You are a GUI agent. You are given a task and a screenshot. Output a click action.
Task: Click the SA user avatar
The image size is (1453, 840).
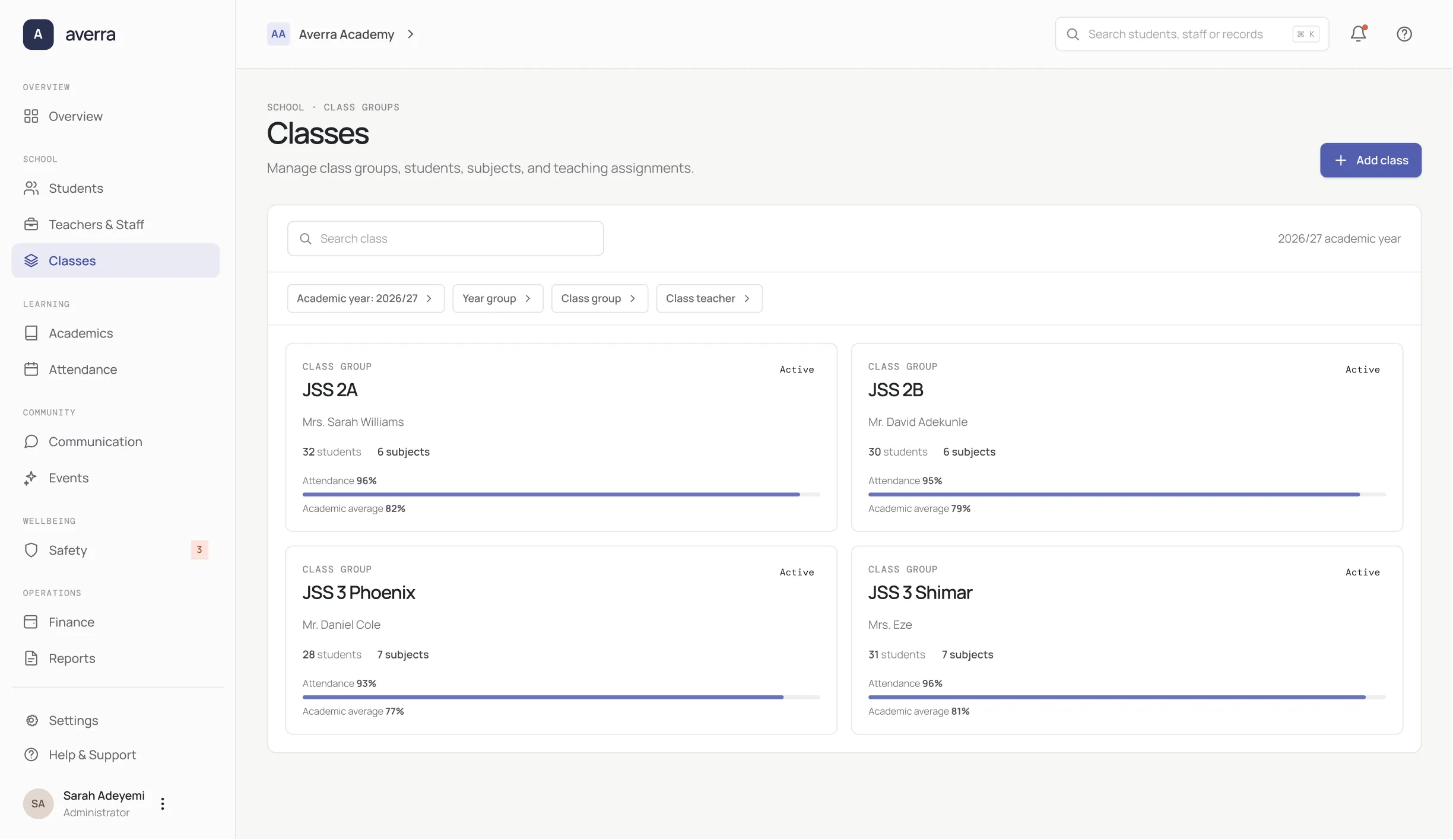(38, 804)
